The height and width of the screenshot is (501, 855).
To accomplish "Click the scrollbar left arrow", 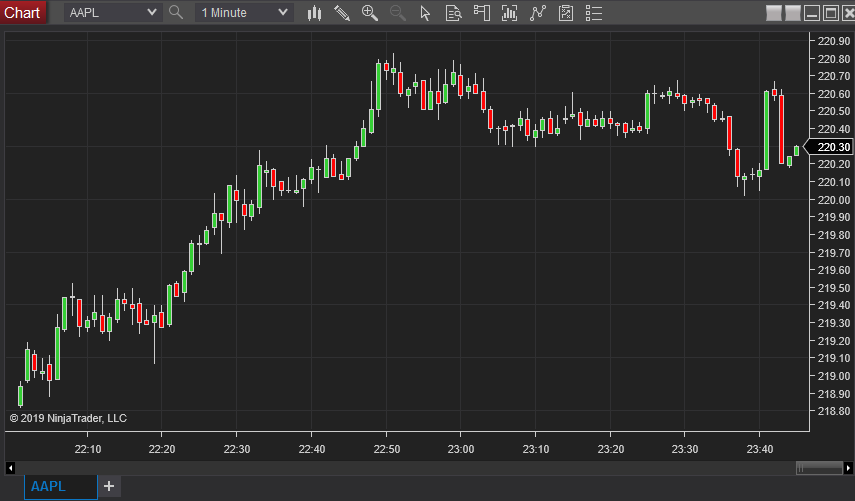I will pyautogui.click(x=10, y=468).
